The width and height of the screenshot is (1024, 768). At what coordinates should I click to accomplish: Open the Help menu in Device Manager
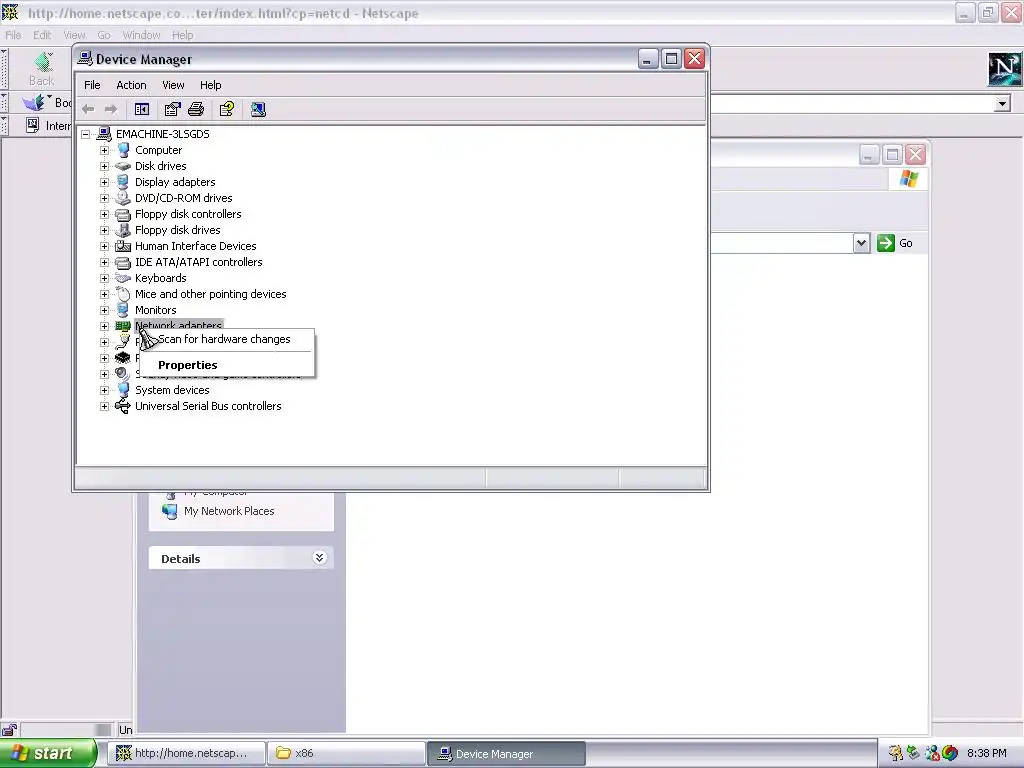click(210, 85)
